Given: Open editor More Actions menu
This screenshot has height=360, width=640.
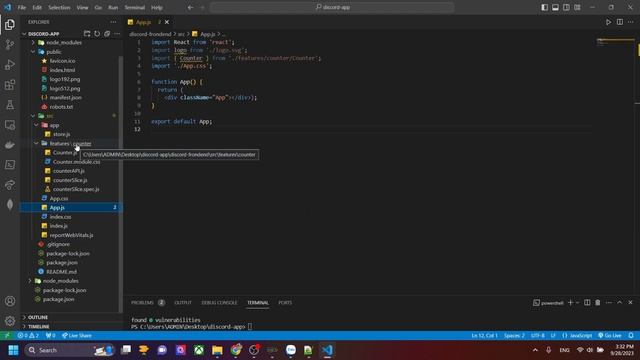Looking at the screenshot, I should [x=631, y=22].
